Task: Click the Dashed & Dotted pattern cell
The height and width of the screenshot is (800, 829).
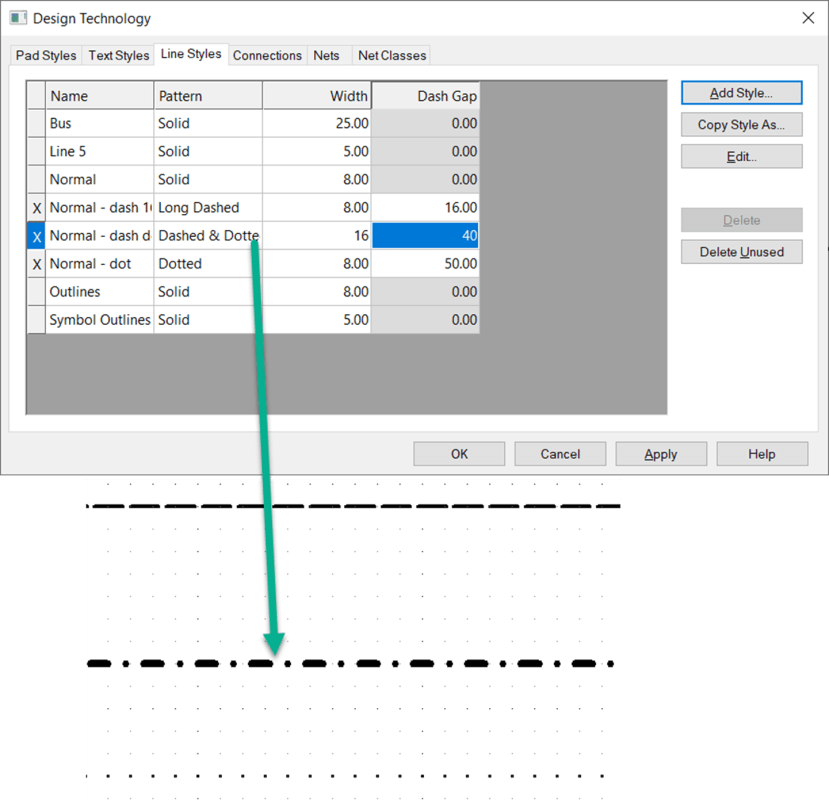Action: [208, 236]
